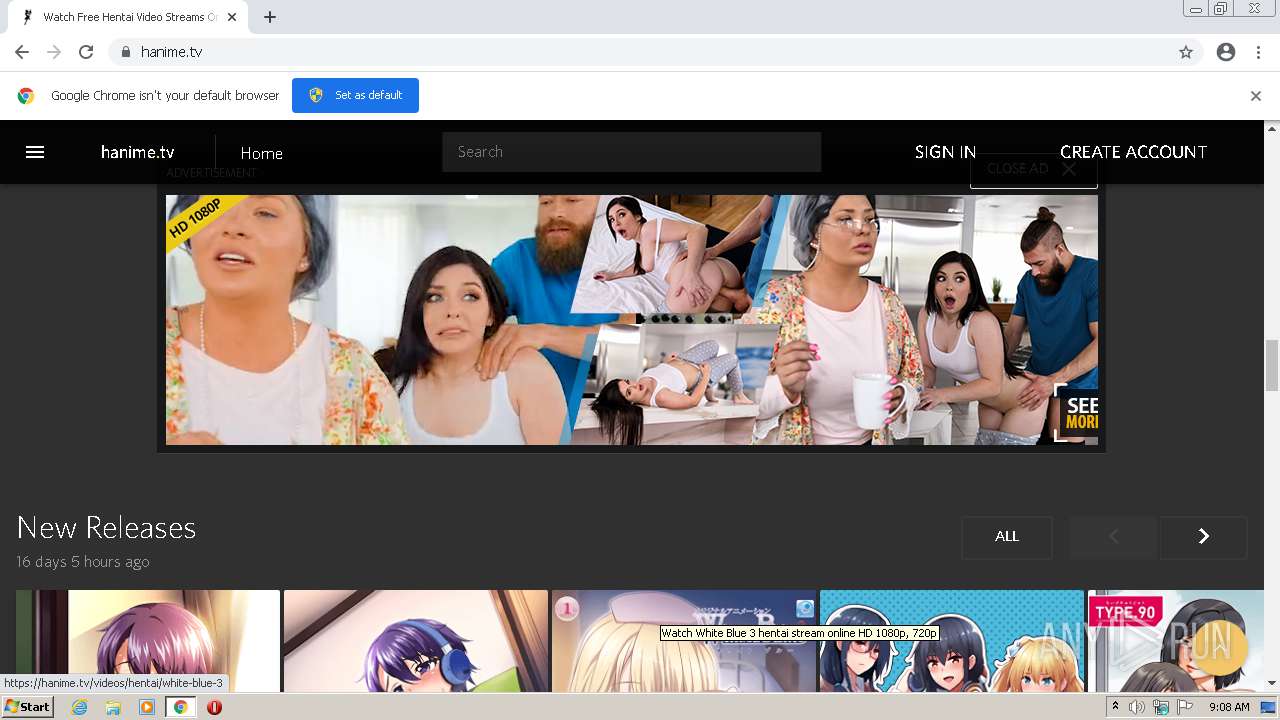Click the scrollbar down arrow
1280x720 pixels.
pyautogui.click(x=1272, y=684)
